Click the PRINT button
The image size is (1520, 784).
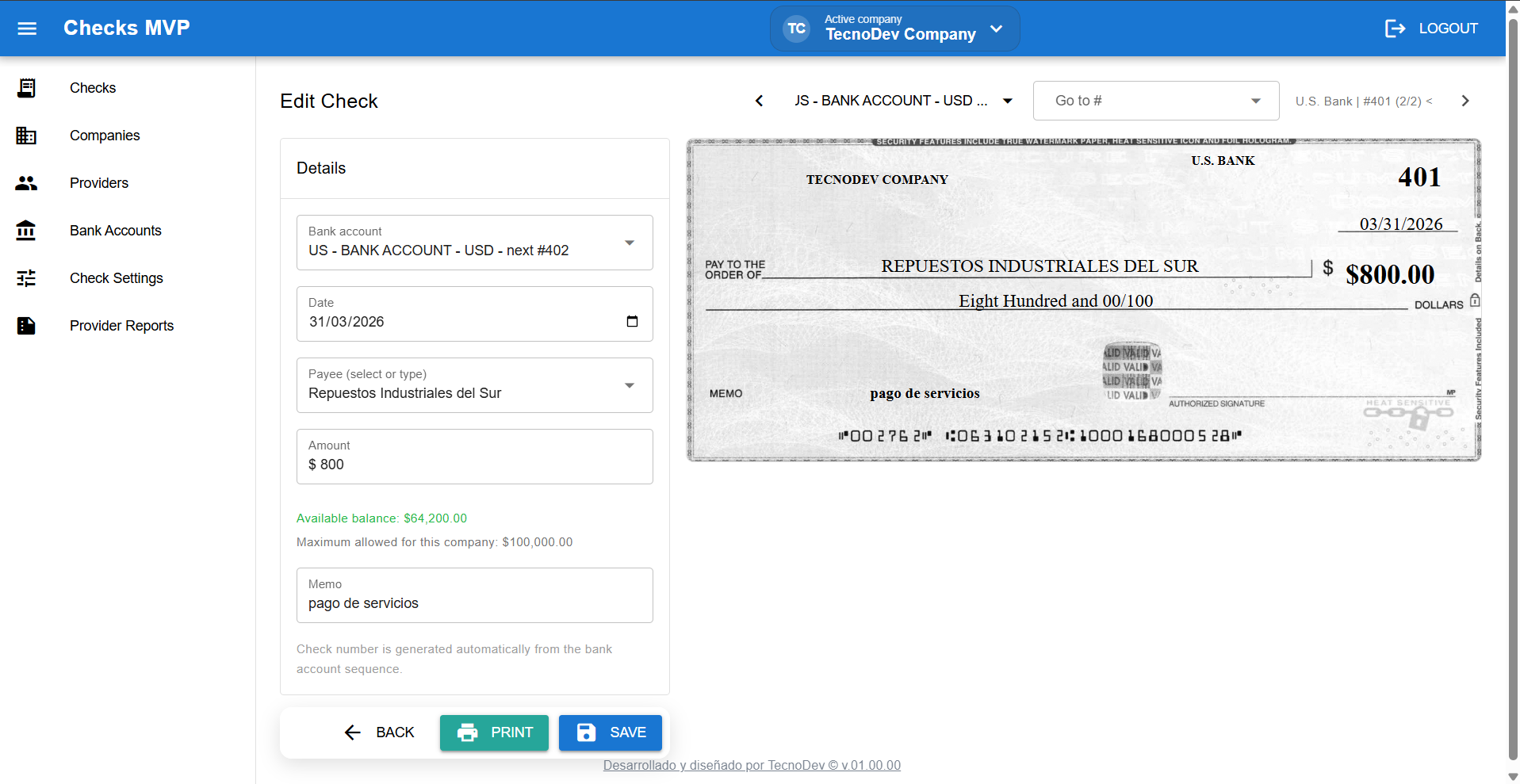click(x=494, y=732)
